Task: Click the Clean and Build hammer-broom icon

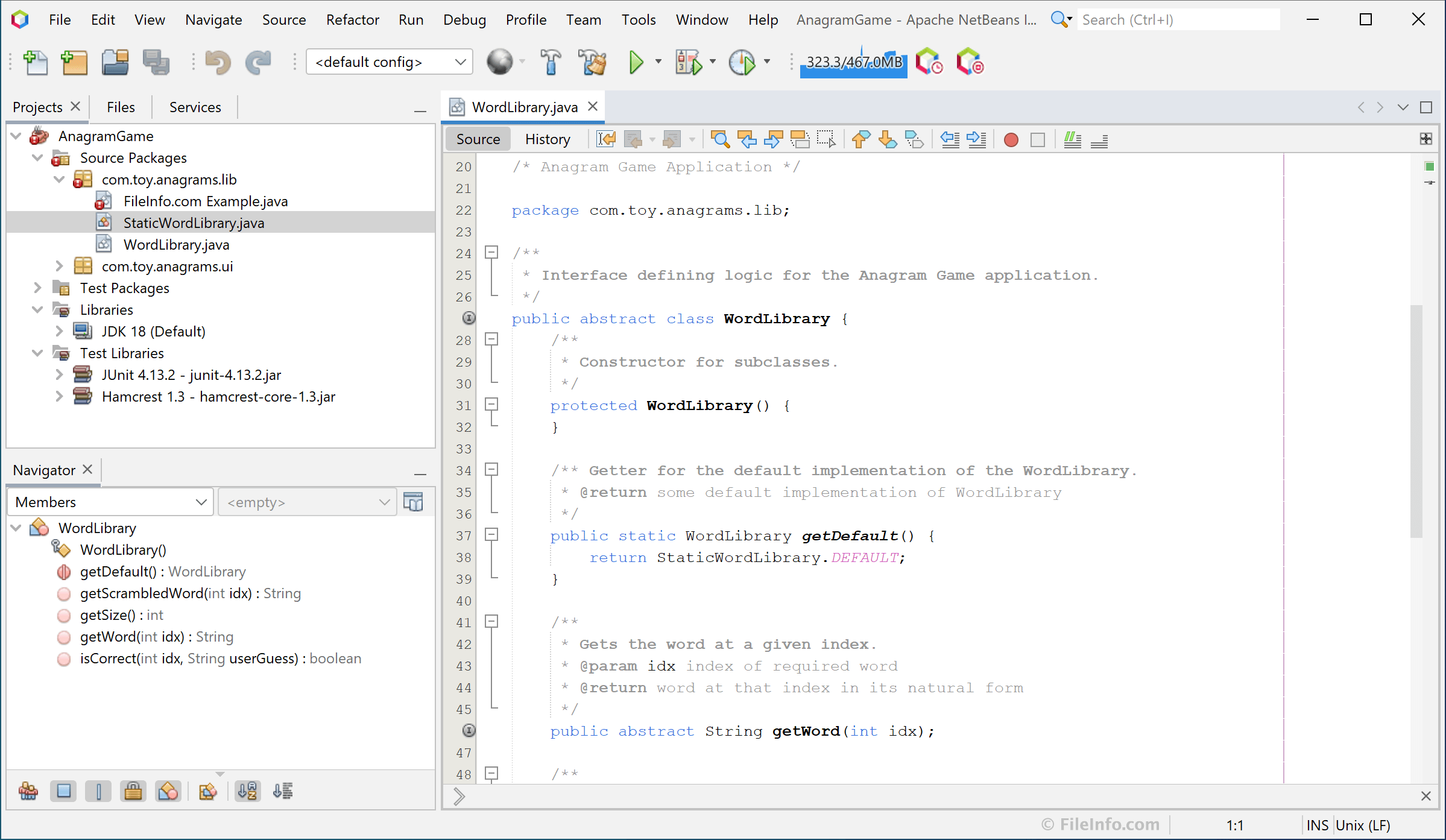Action: click(x=593, y=62)
